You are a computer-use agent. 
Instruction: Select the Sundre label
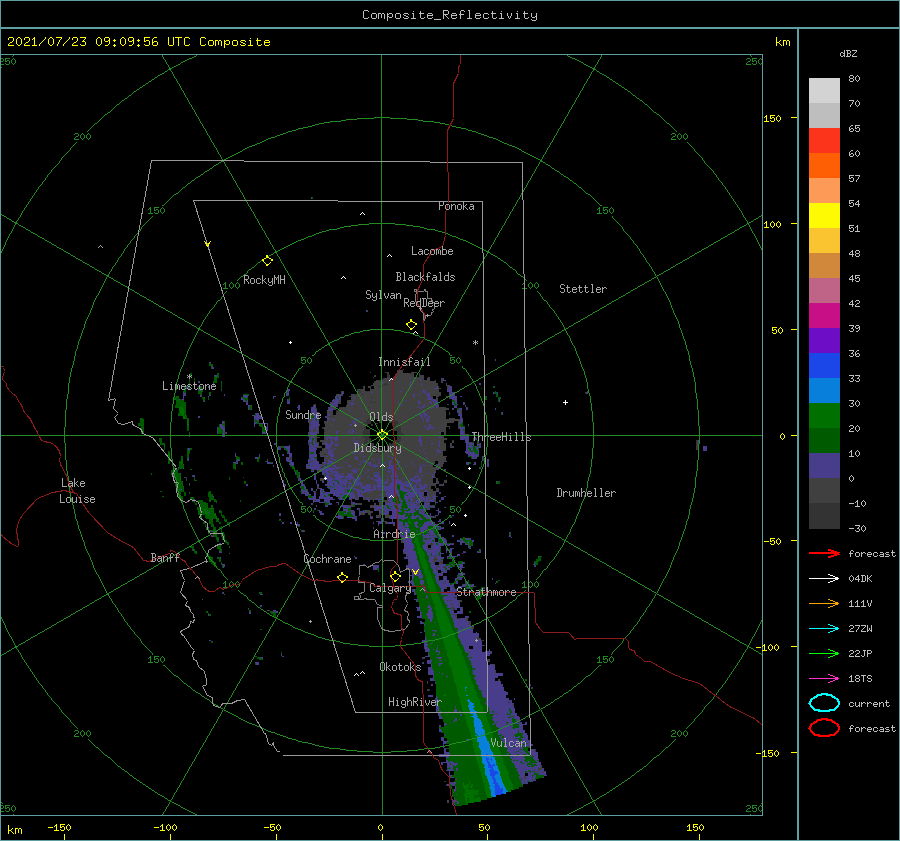(x=303, y=414)
